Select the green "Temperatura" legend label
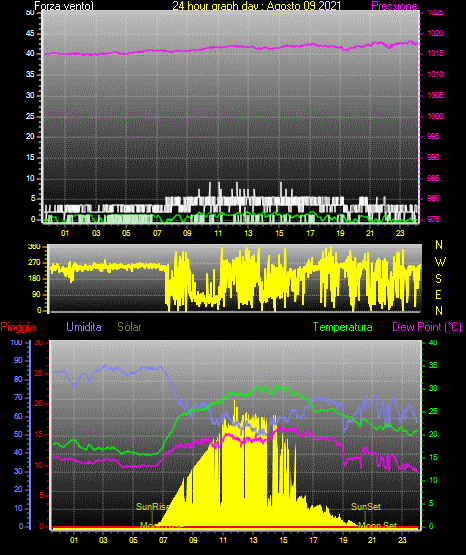The image size is (466, 555). 343,327
